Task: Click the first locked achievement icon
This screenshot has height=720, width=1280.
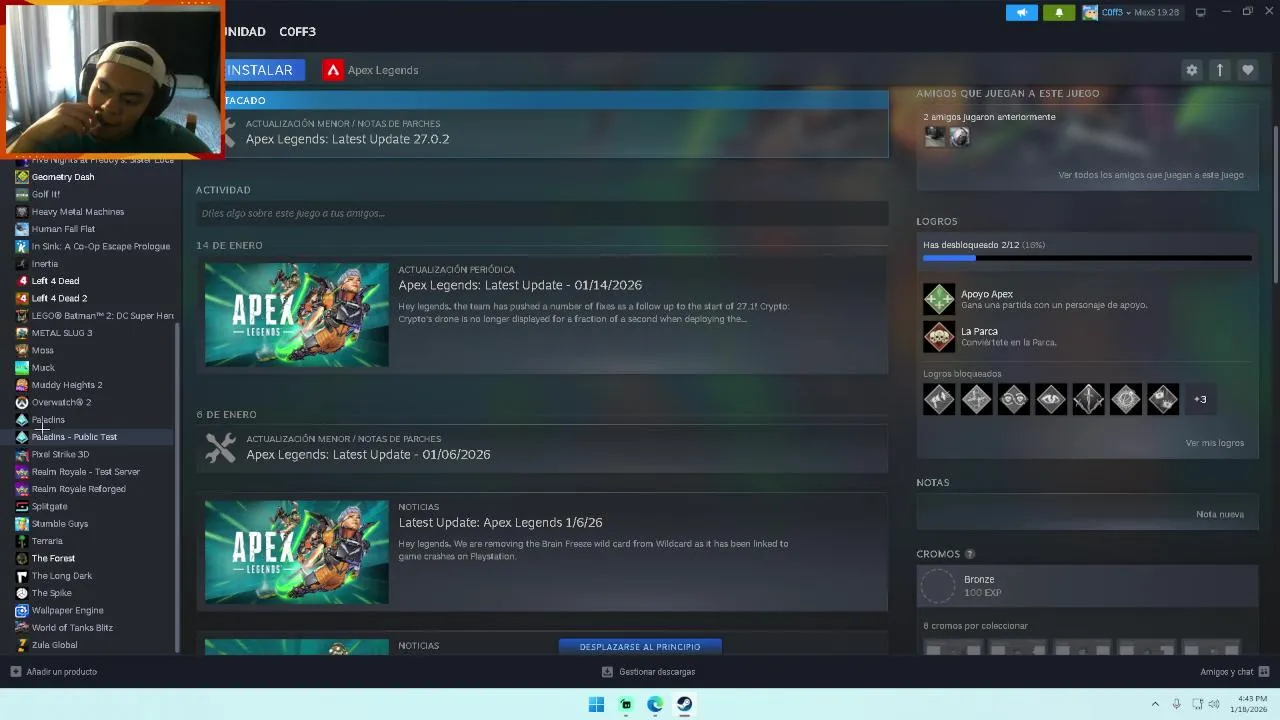Action: coord(939,399)
